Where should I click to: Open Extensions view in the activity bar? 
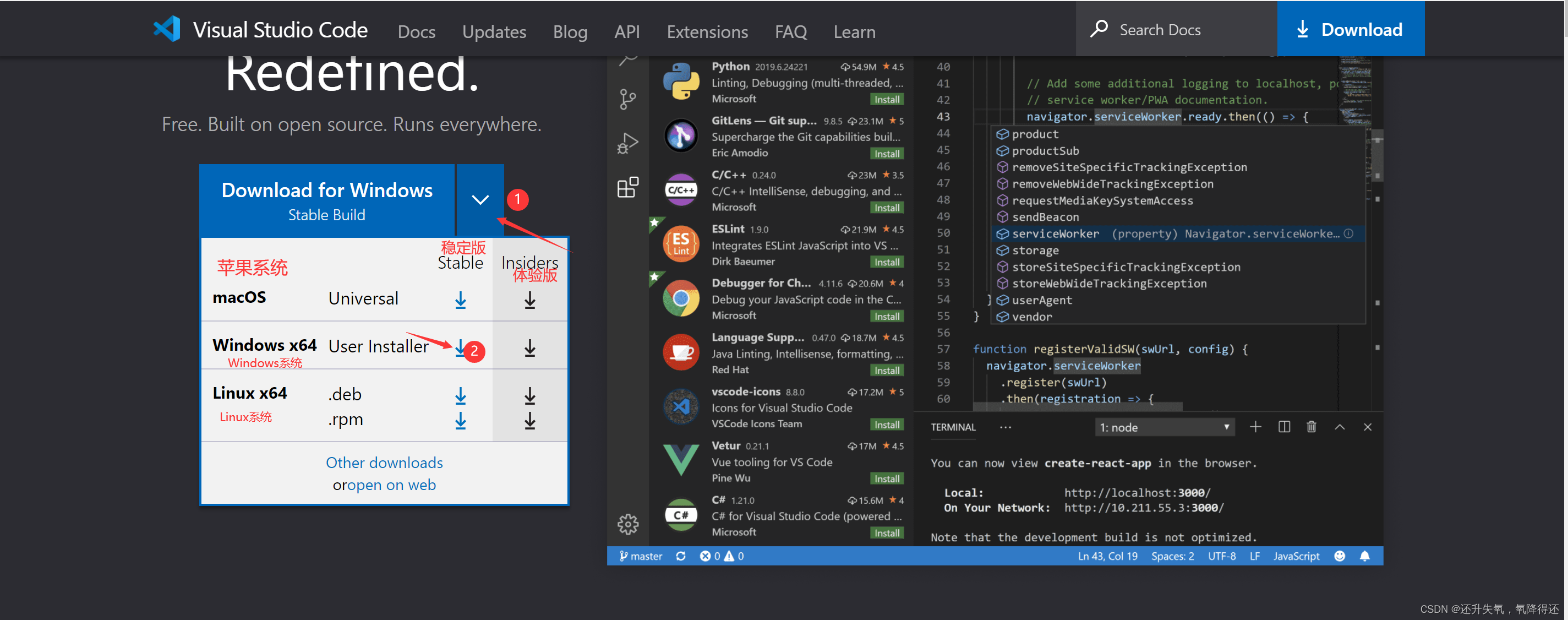pos(627,187)
